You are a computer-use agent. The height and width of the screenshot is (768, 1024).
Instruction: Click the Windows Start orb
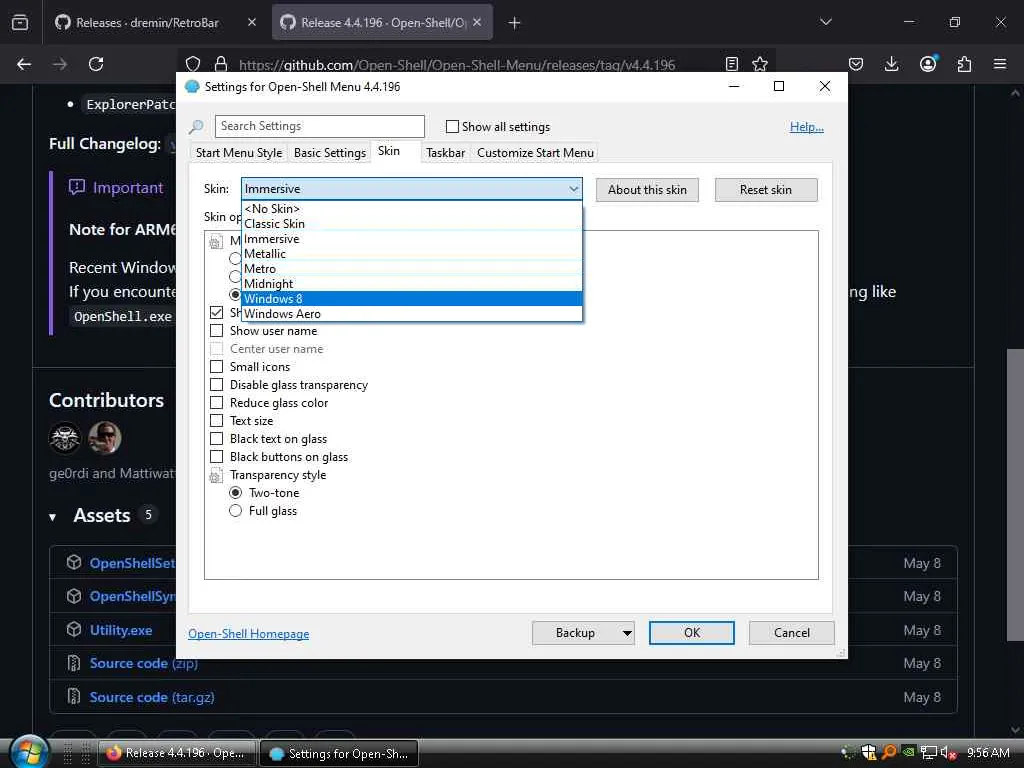click(x=28, y=752)
